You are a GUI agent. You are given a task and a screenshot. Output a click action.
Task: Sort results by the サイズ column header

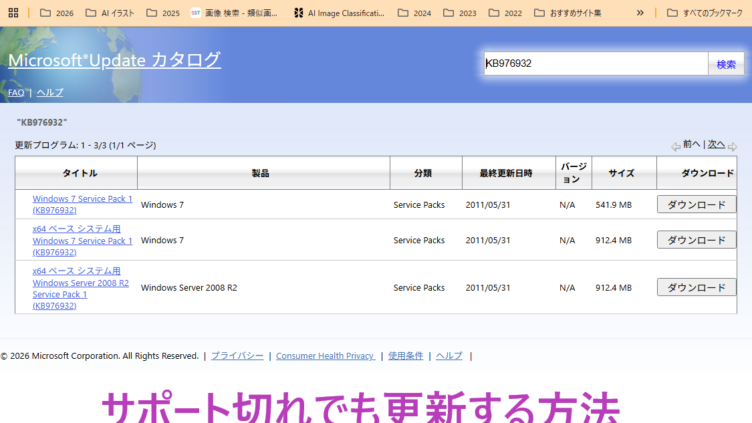tap(621, 173)
